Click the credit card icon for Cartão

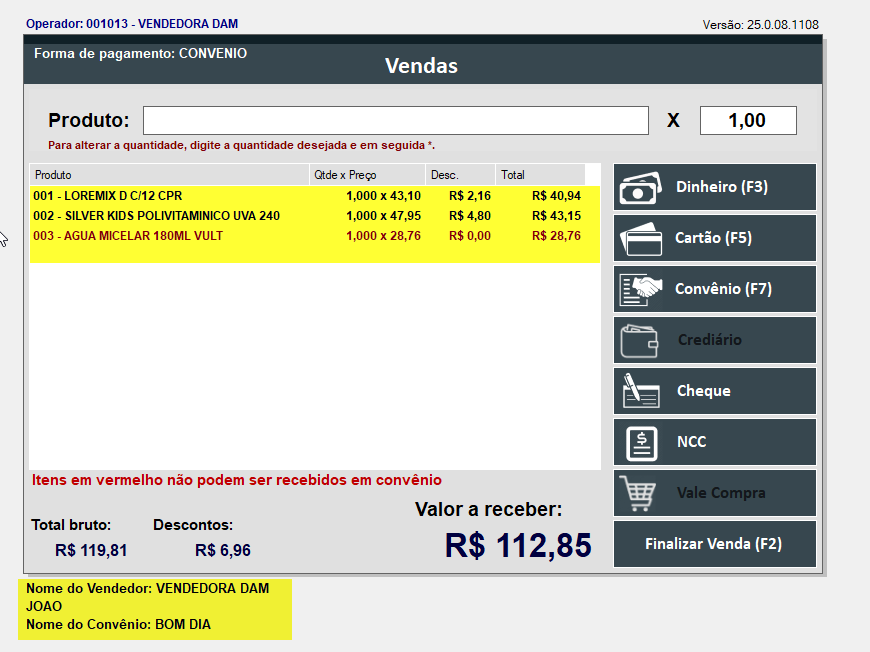click(641, 239)
